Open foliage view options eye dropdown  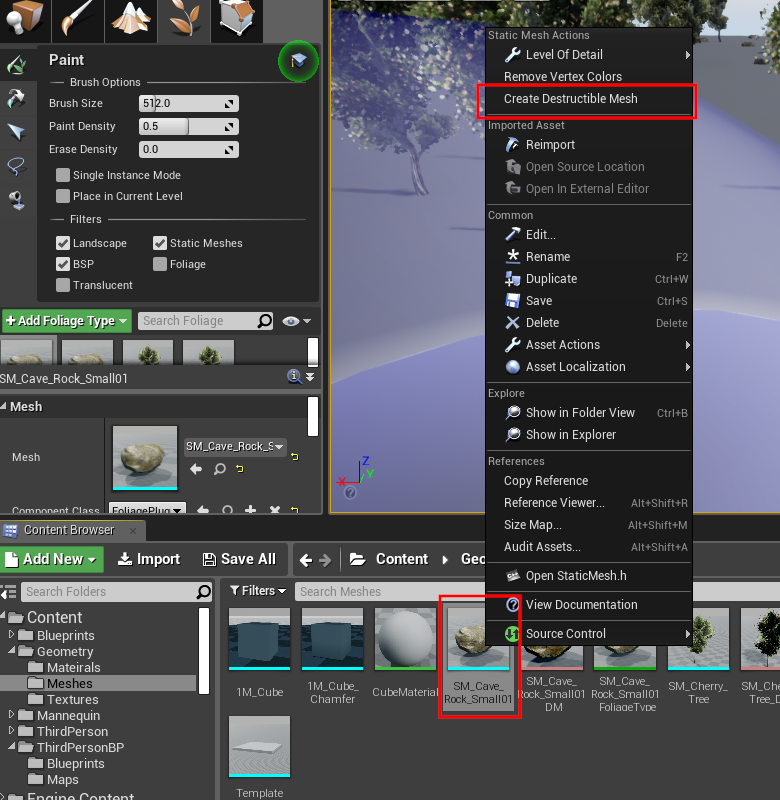pos(296,321)
